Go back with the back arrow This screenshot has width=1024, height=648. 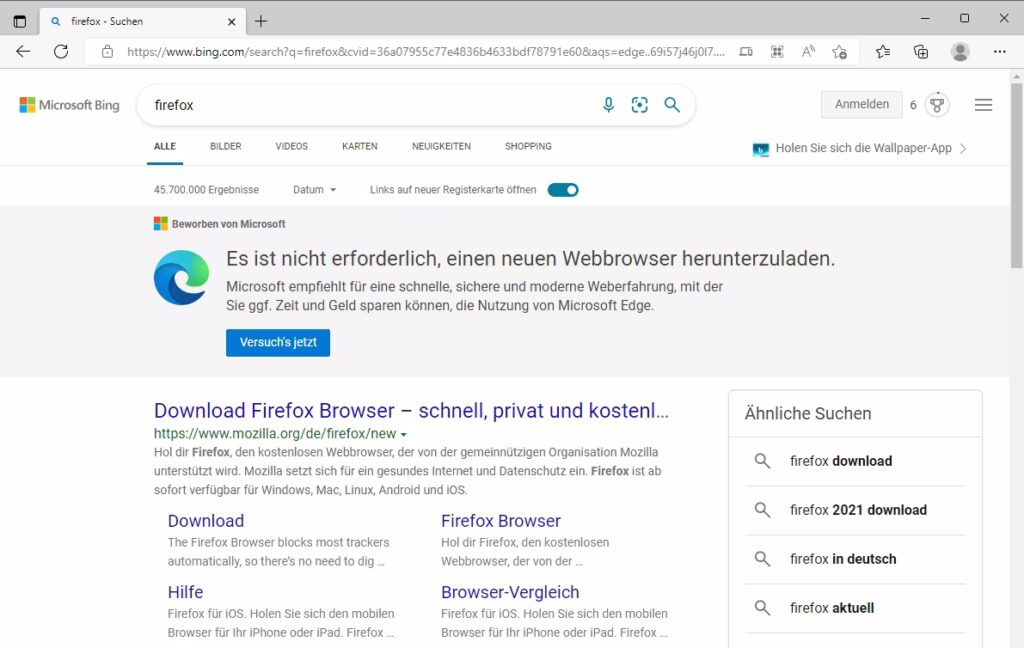tap(23, 52)
